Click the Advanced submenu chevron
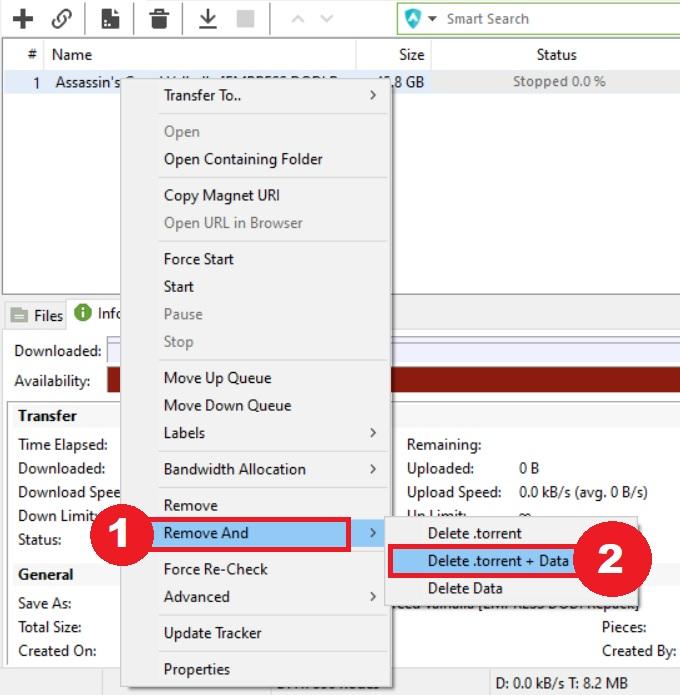680x695 pixels. (x=373, y=597)
